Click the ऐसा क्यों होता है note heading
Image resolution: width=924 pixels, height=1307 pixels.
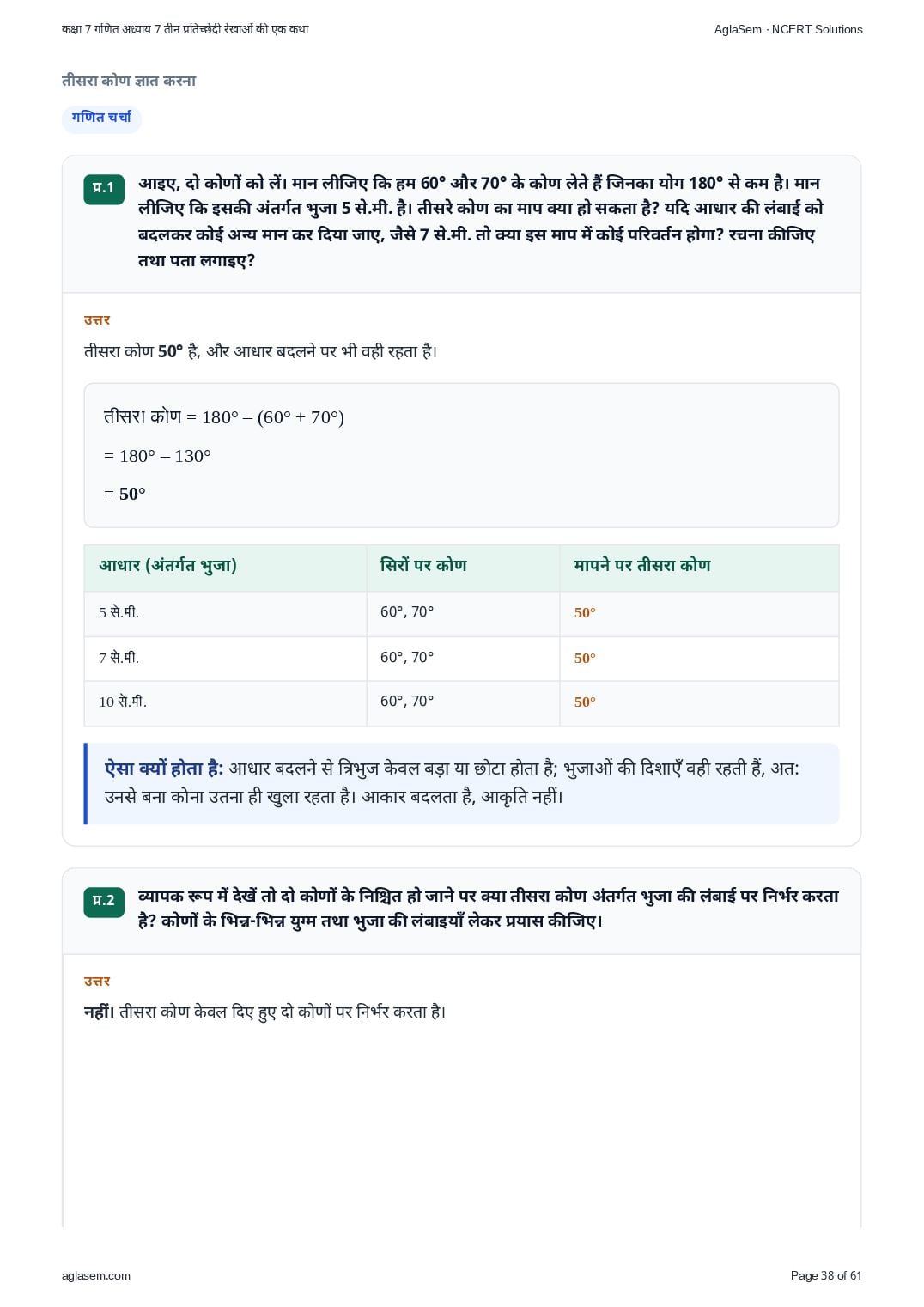click(164, 769)
